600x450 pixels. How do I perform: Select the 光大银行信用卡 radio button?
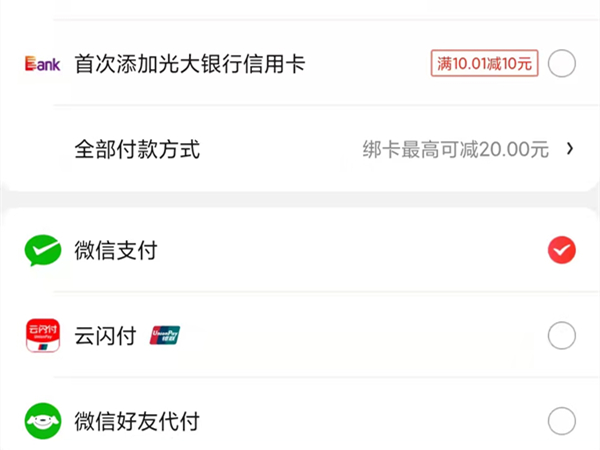pyautogui.click(x=562, y=65)
